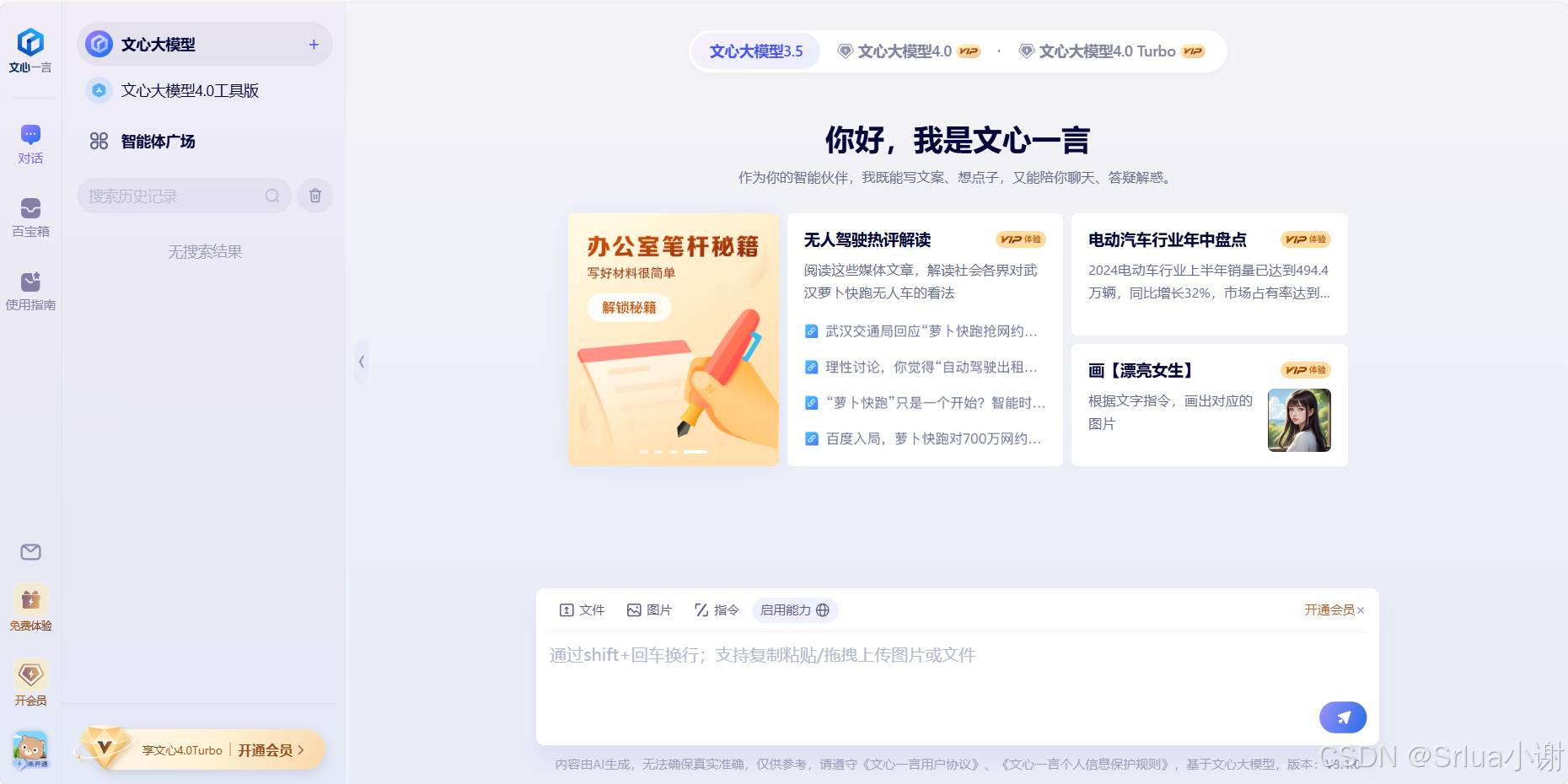1568x784 pixels.
Task: Open the 《文心一言用户协议》 link
Action: 921,765
